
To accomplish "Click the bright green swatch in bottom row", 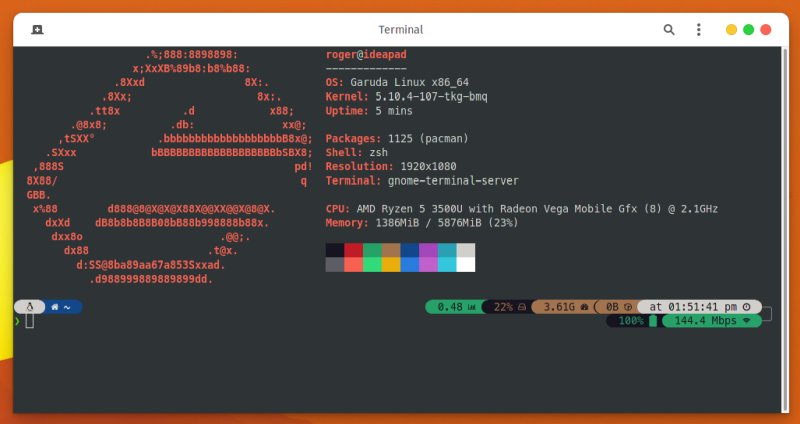I will [372, 265].
